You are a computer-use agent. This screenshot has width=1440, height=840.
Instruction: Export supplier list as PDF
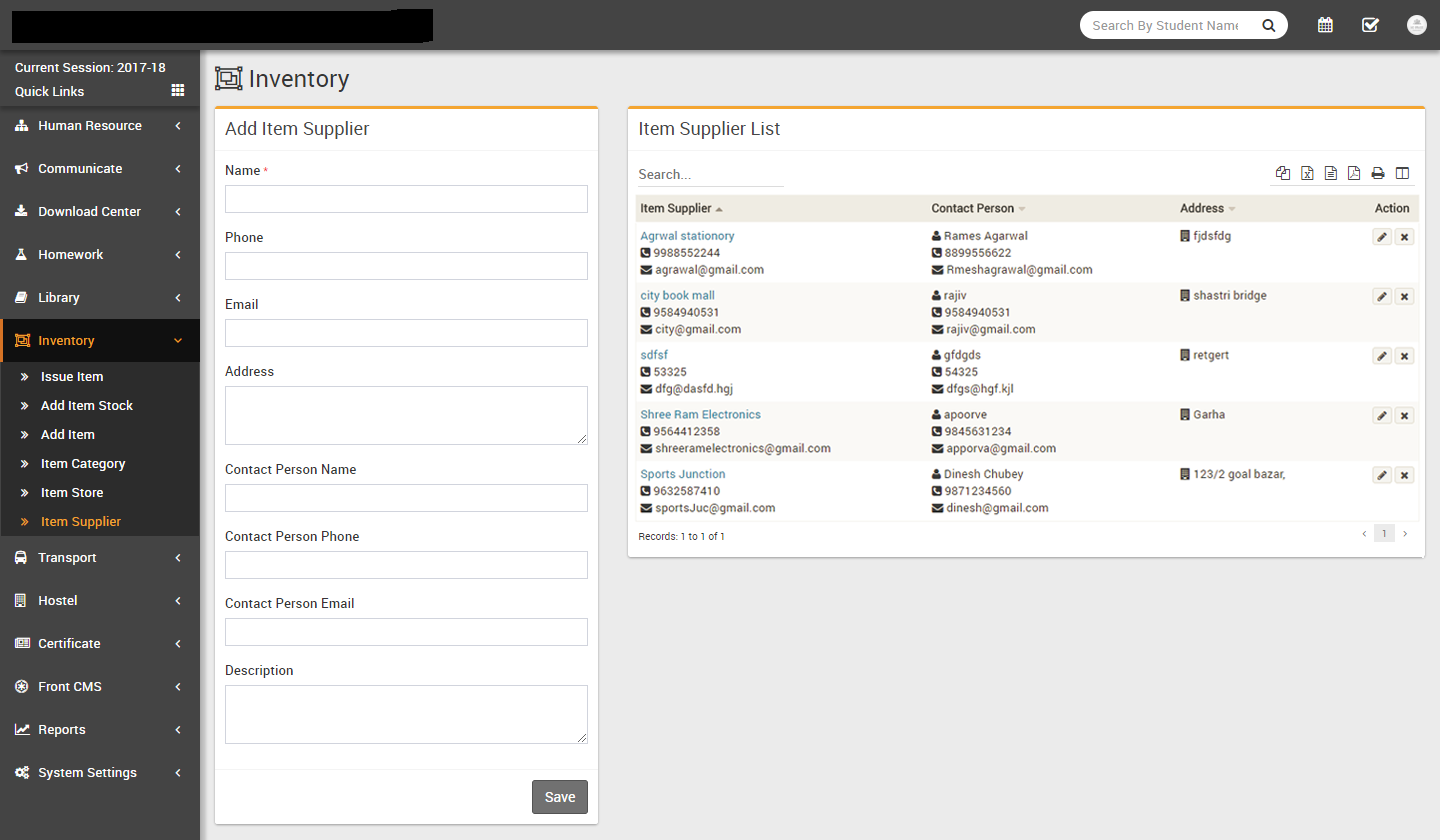(1354, 173)
